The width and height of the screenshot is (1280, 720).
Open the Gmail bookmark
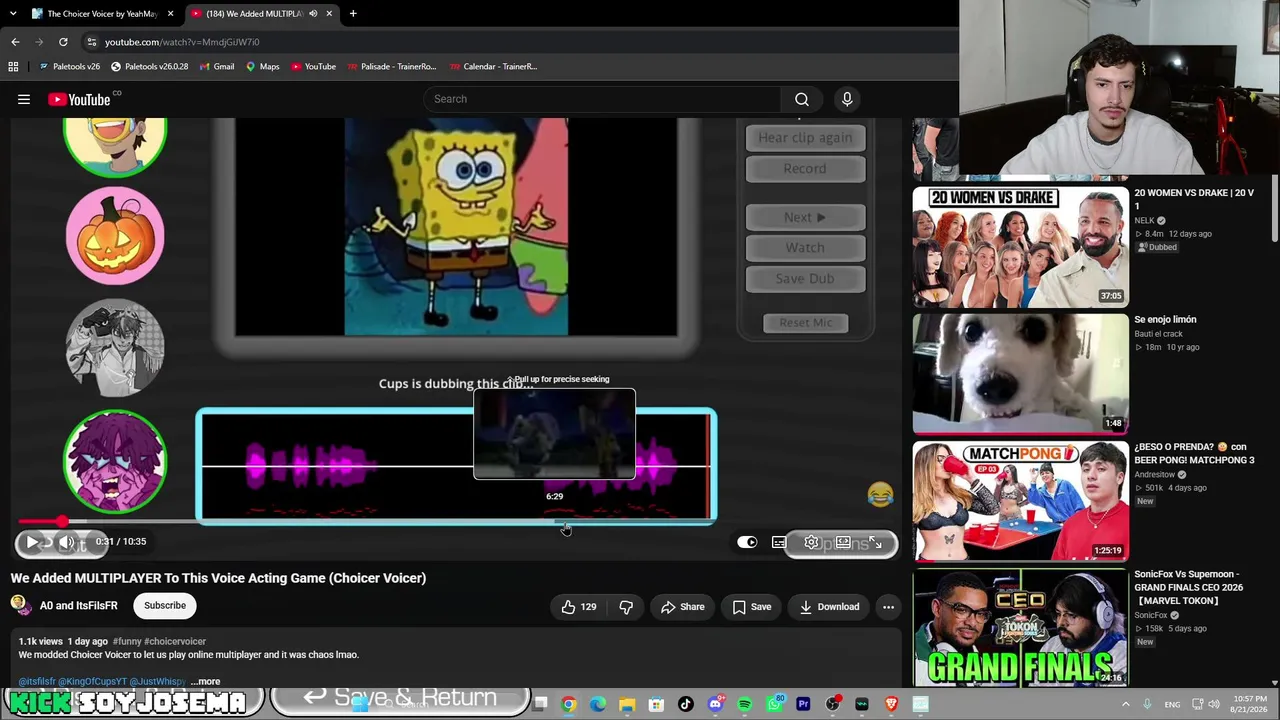(x=216, y=67)
